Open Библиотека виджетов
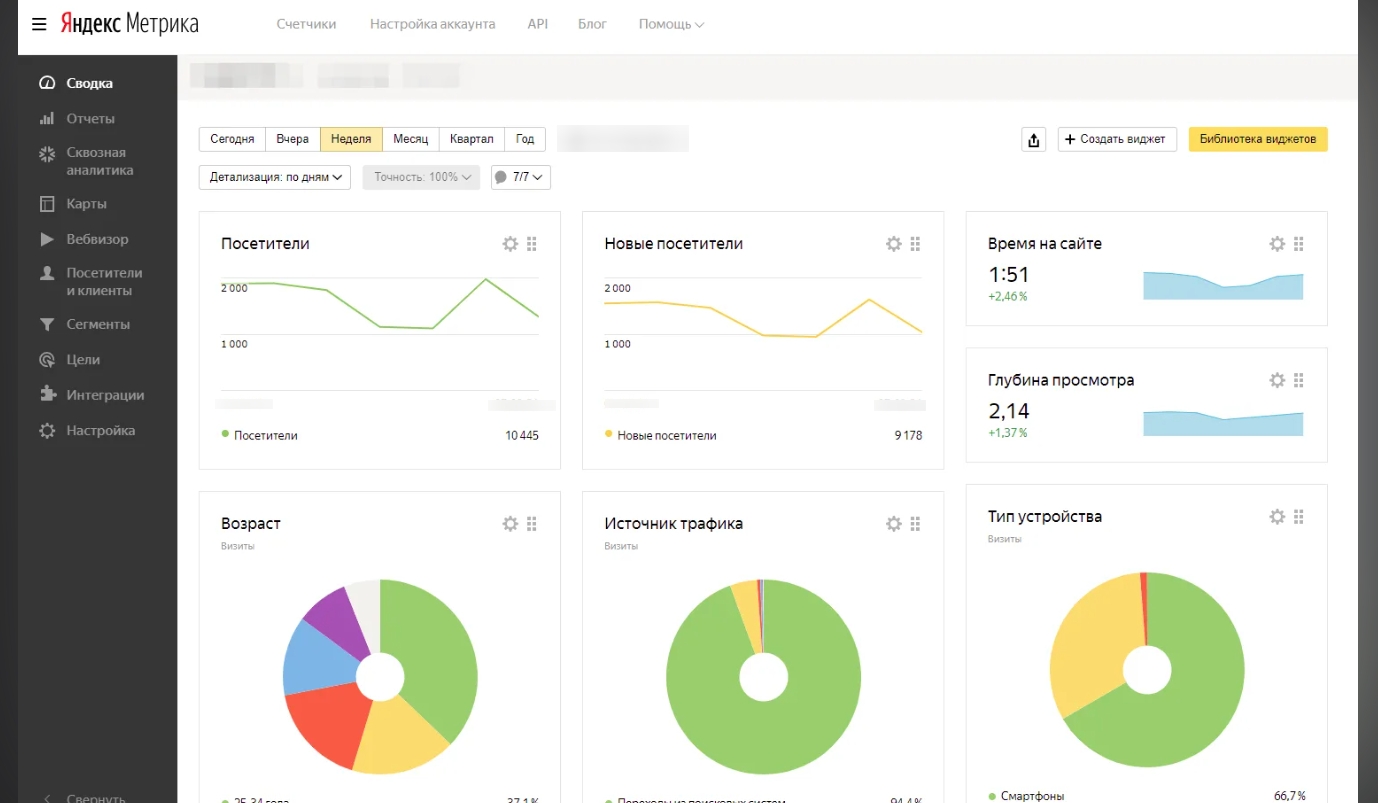 point(1258,140)
